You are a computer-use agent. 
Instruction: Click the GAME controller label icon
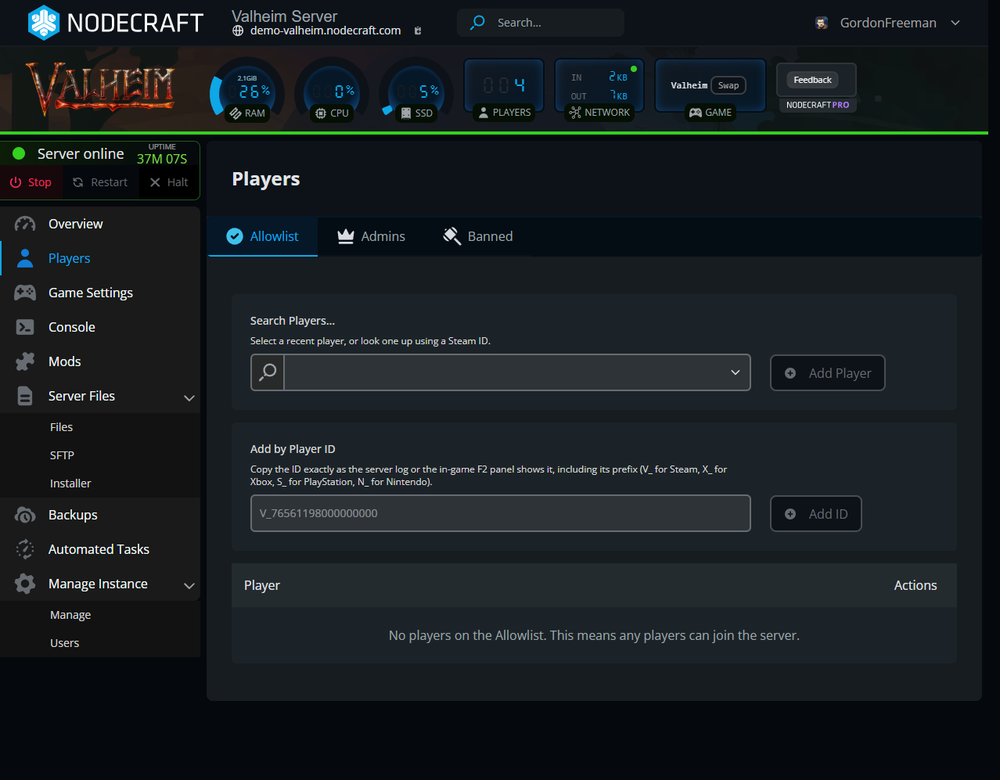pyautogui.click(x=695, y=113)
